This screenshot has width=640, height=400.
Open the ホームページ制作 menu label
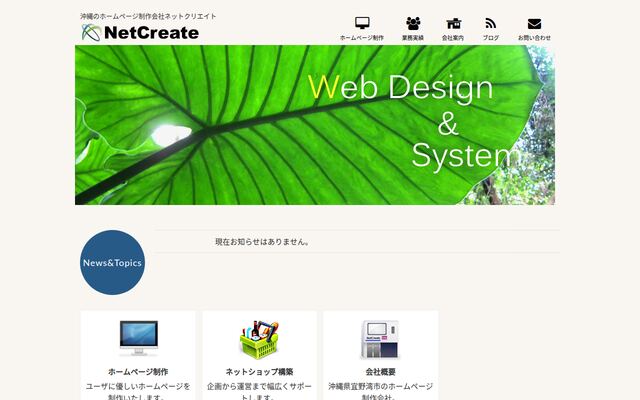click(x=362, y=38)
